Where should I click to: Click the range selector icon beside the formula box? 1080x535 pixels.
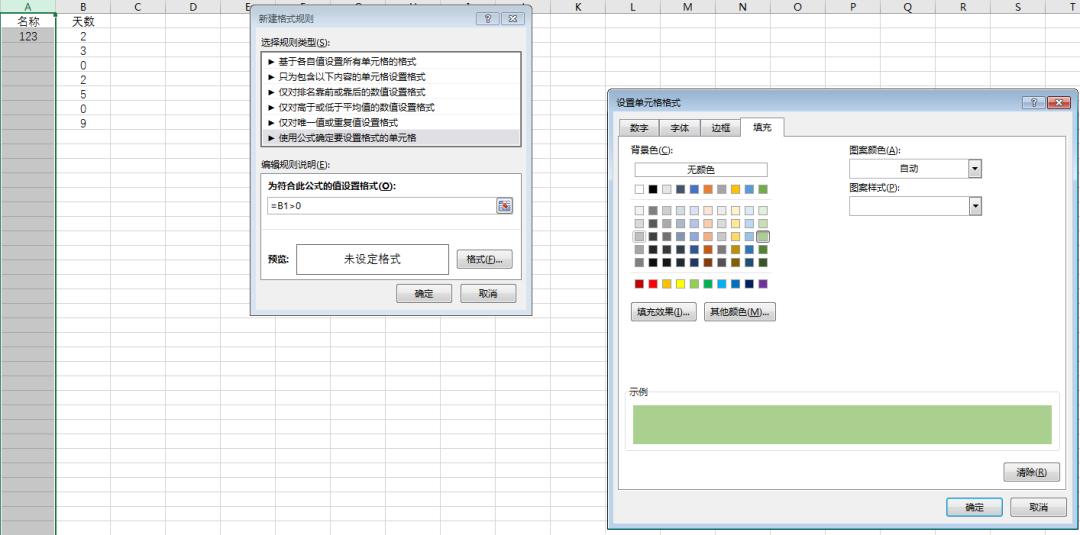504,205
